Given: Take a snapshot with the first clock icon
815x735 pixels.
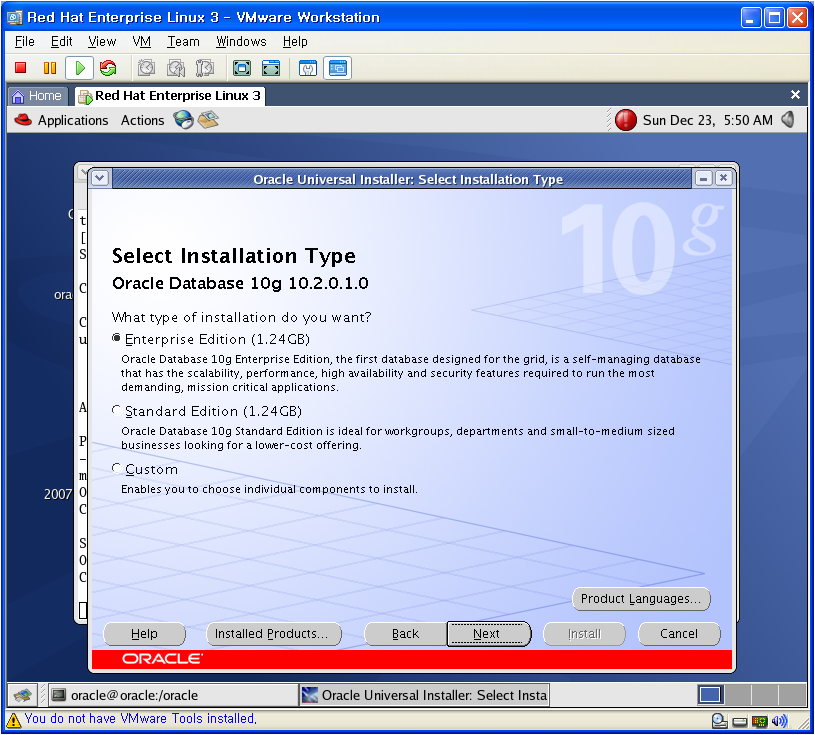Looking at the screenshot, I should pos(146,68).
